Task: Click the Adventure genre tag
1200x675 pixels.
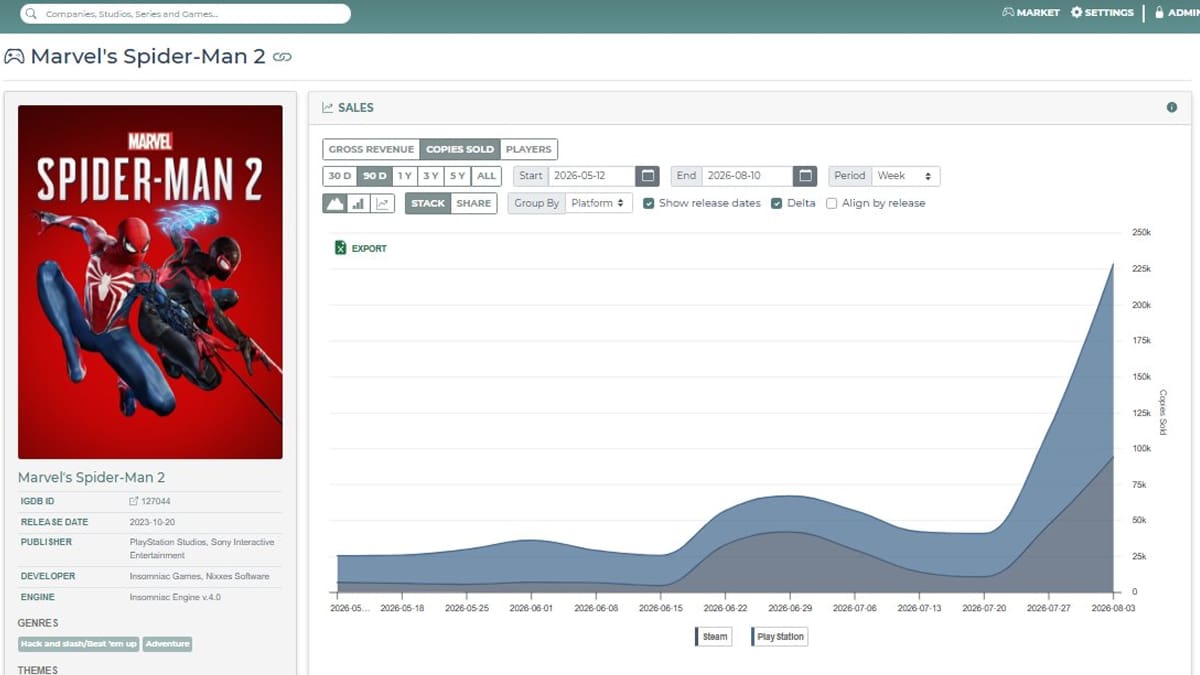Action: coord(167,644)
